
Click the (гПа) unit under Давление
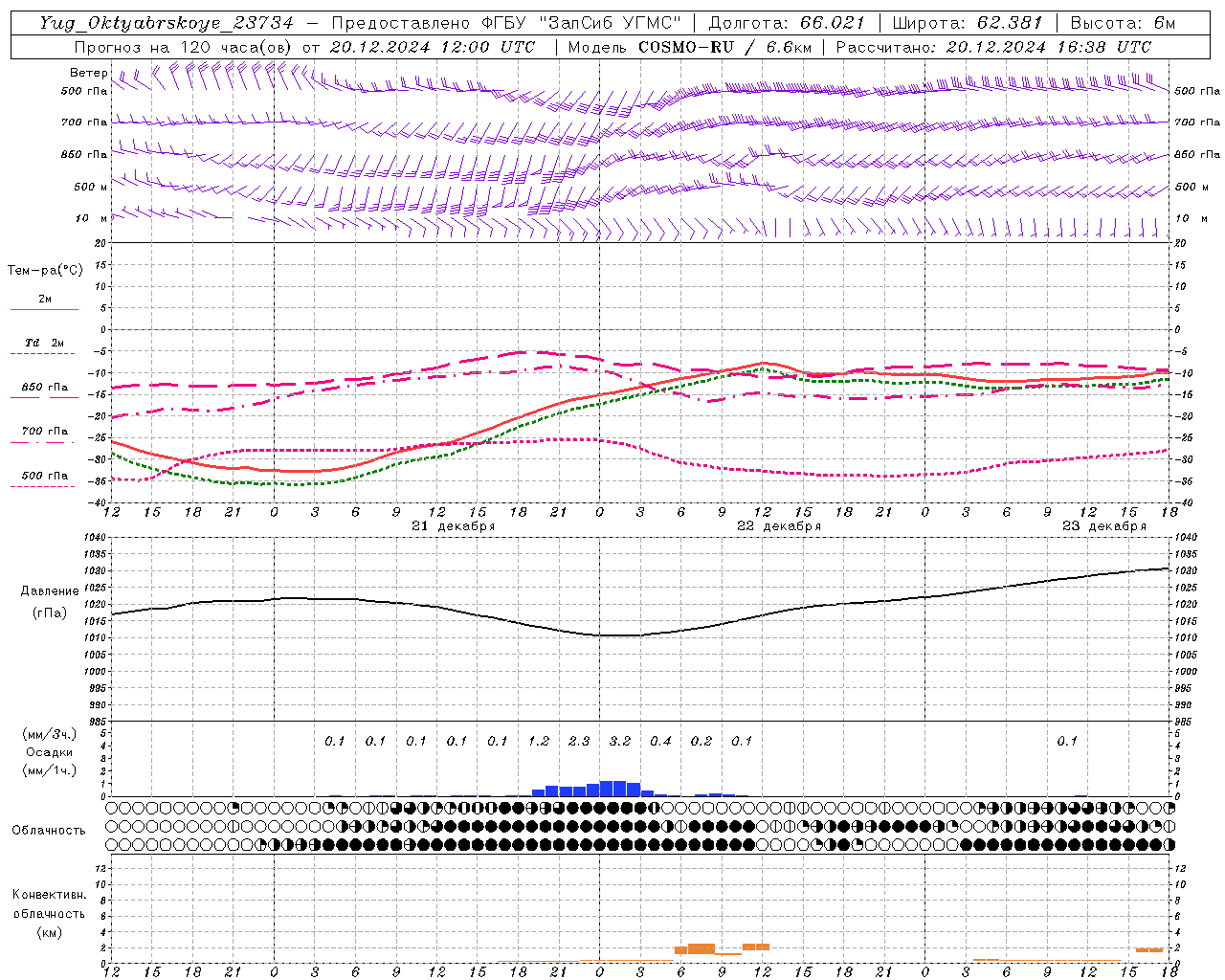click(x=50, y=613)
